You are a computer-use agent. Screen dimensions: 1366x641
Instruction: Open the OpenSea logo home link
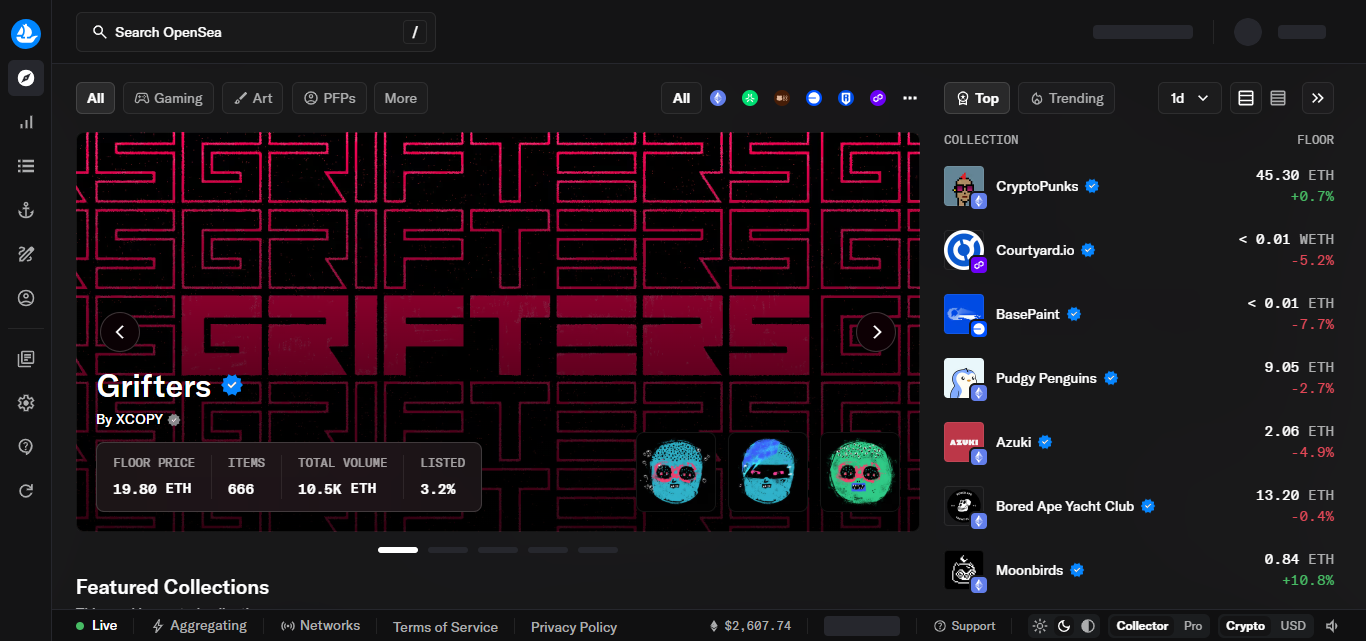26,33
